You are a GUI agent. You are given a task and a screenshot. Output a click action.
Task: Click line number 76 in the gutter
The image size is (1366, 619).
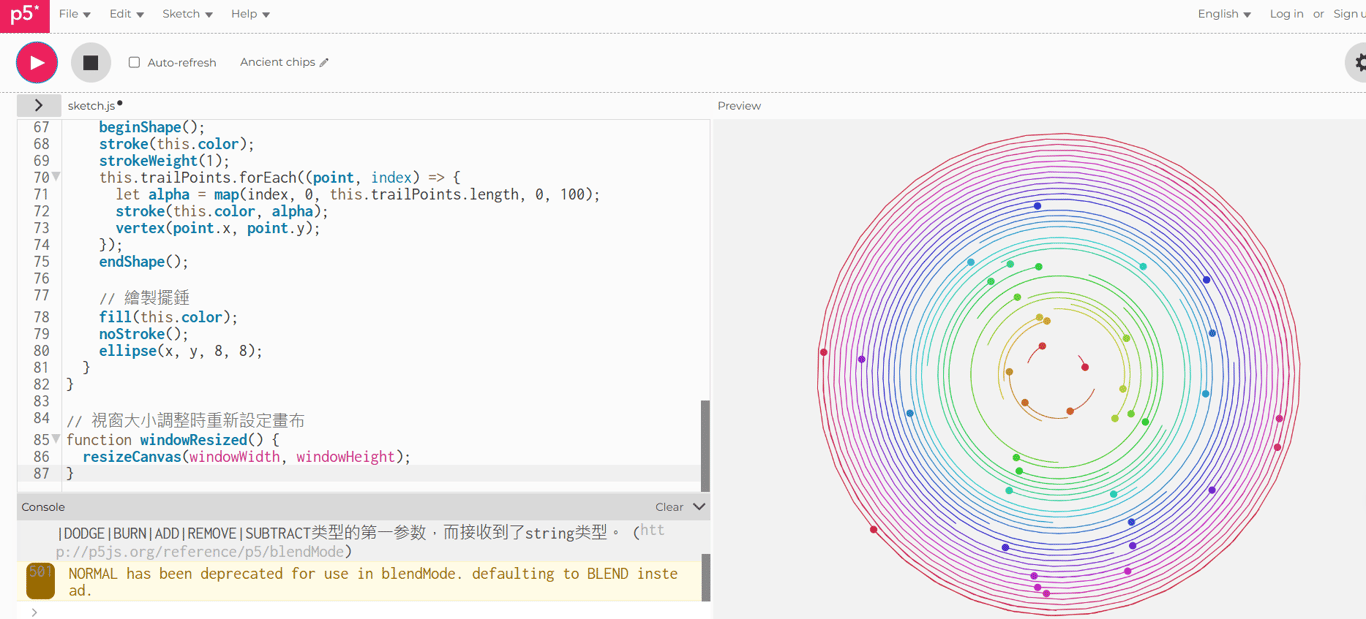[x=41, y=278]
